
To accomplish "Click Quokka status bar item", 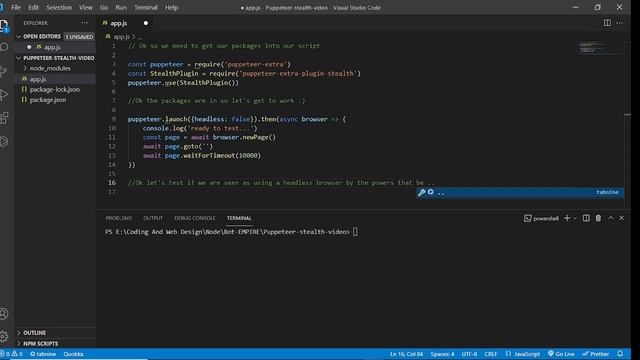I will [73, 354].
